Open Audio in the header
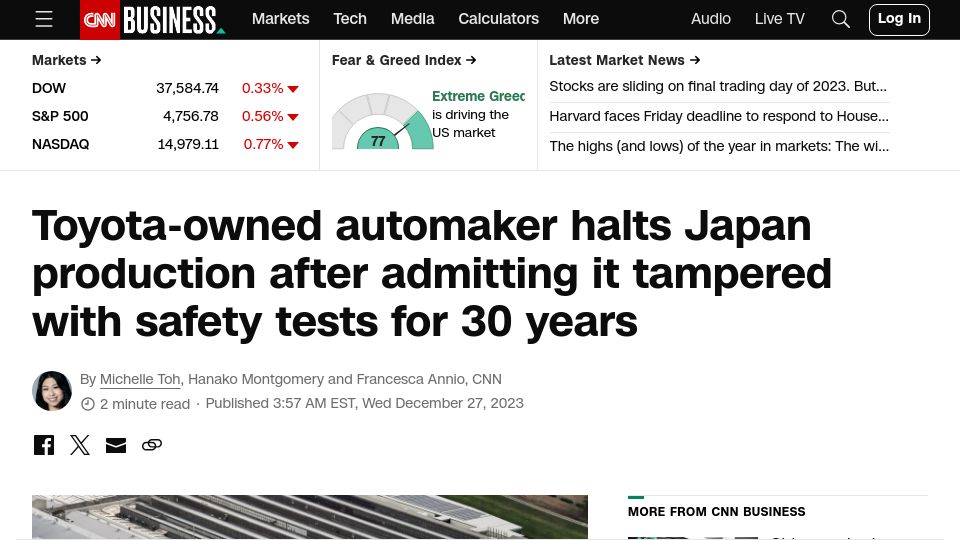 coord(711,19)
